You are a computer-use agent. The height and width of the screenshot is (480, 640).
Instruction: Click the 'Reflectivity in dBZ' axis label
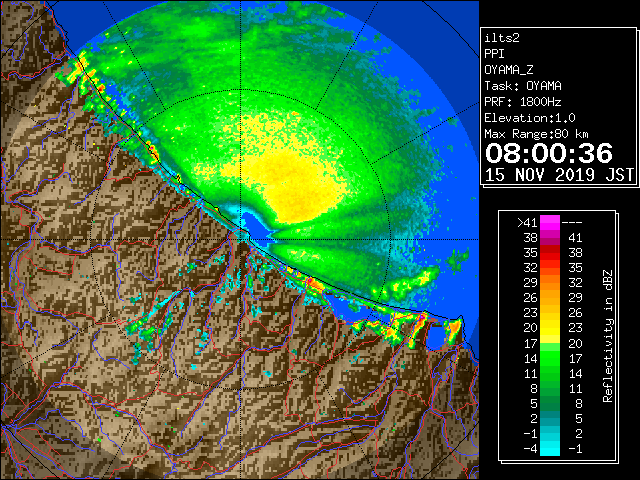pyautogui.click(x=608, y=336)
